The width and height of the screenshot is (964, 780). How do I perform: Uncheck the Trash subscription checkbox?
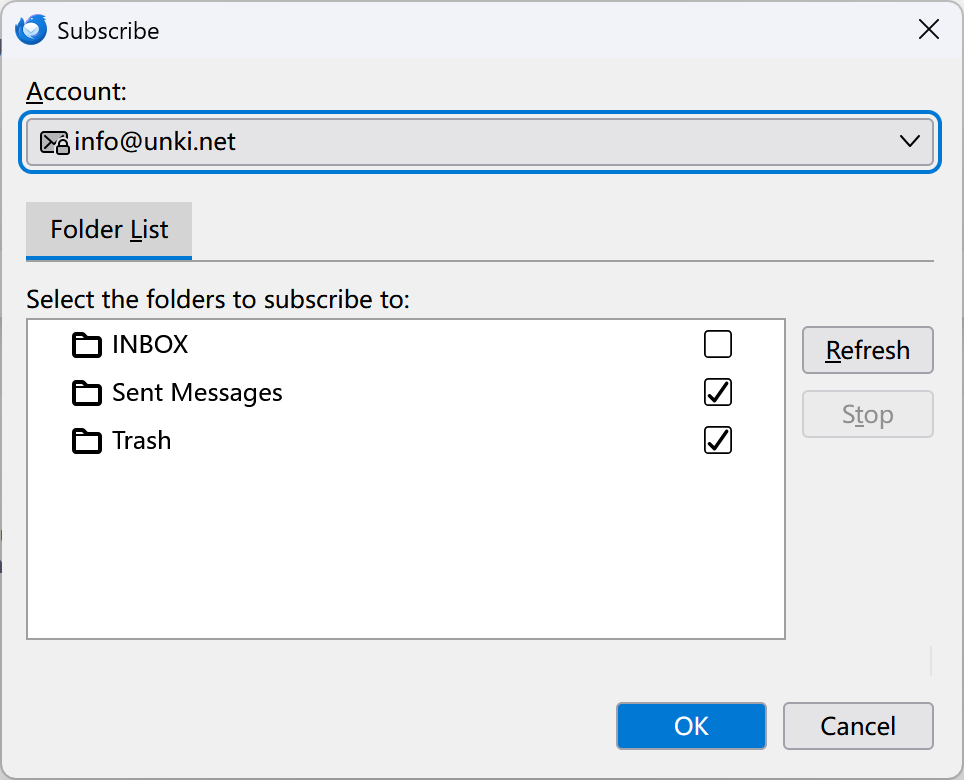(718, 440)
